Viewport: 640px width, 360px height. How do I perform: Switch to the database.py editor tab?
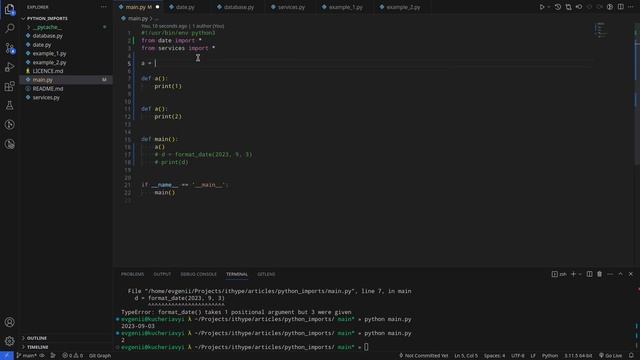[239, 7]
